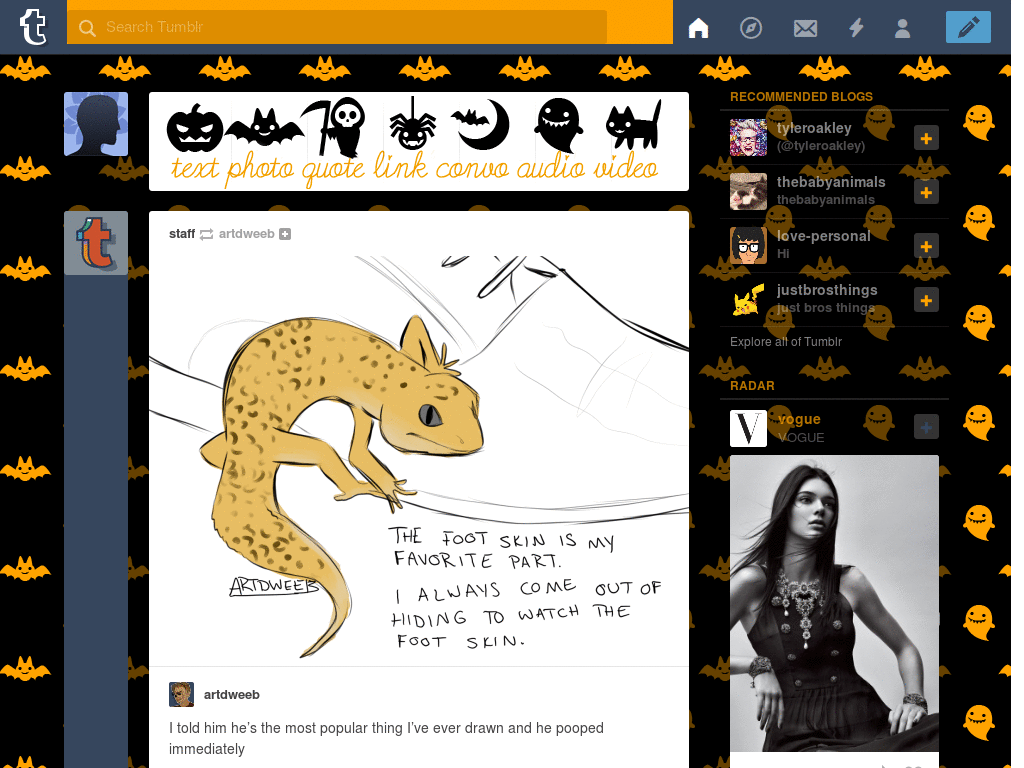Create a text post via pumpkin icon
This screenshot has width=1024, height=768.
(x=195, y=128)
